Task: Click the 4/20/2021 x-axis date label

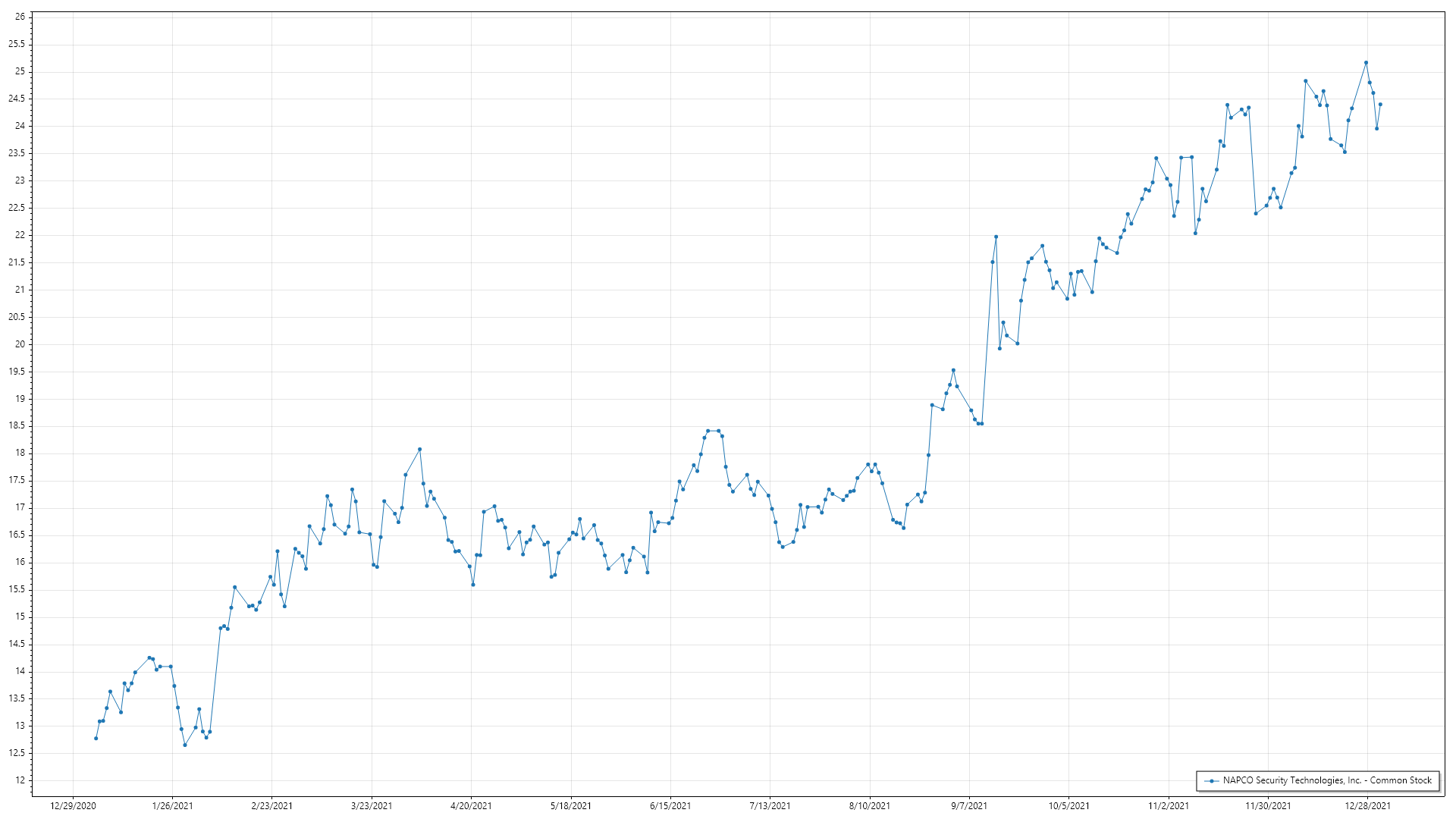Action: (471, 806)
